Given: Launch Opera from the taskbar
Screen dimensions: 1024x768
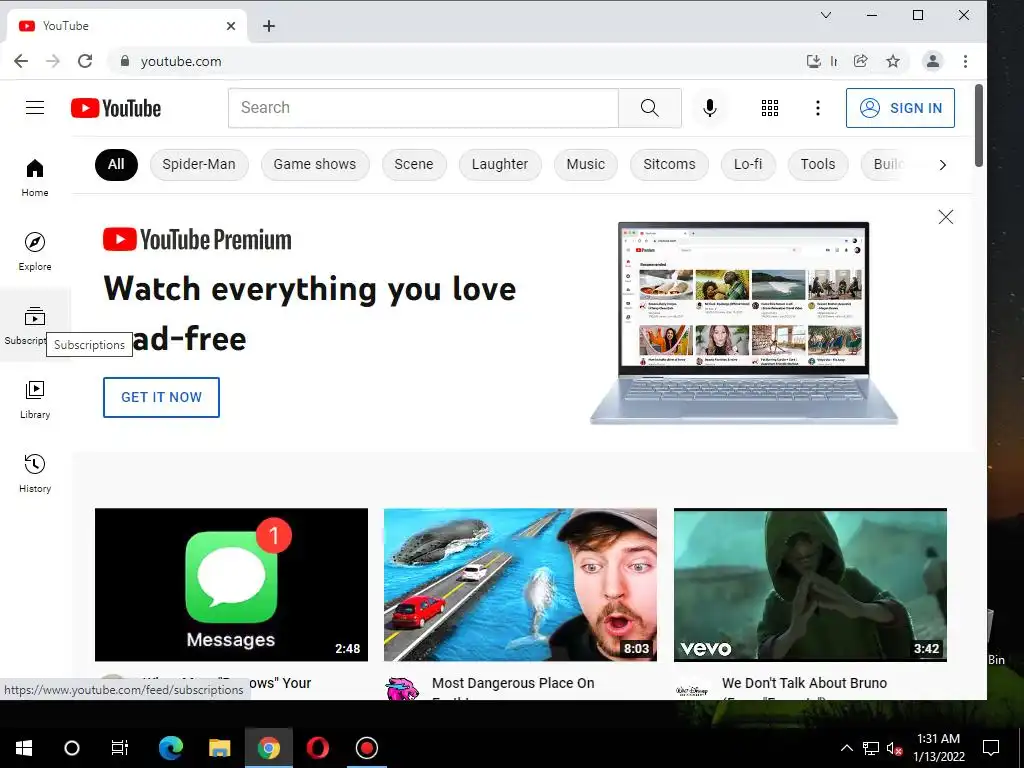Looking at the screenshot, I should pos(317,748).
